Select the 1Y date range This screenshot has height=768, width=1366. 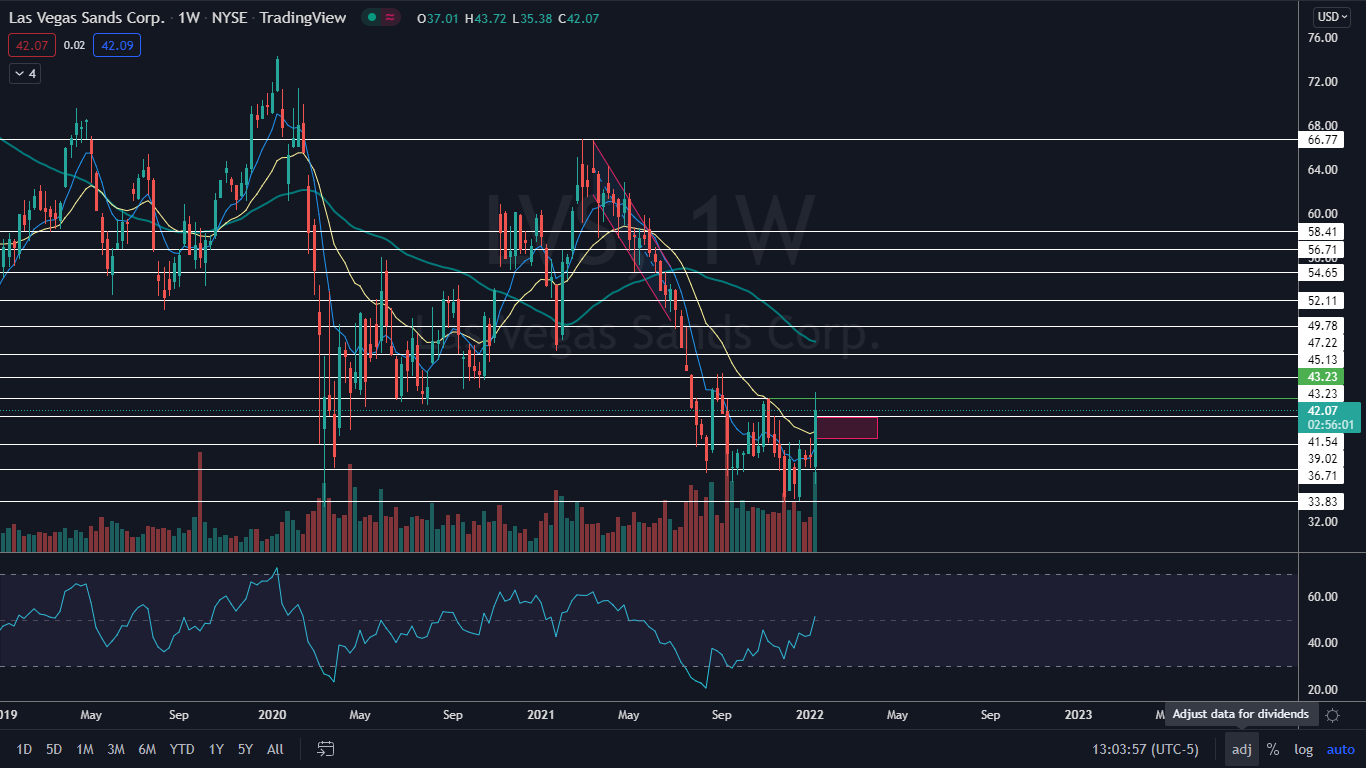[216, 749]
